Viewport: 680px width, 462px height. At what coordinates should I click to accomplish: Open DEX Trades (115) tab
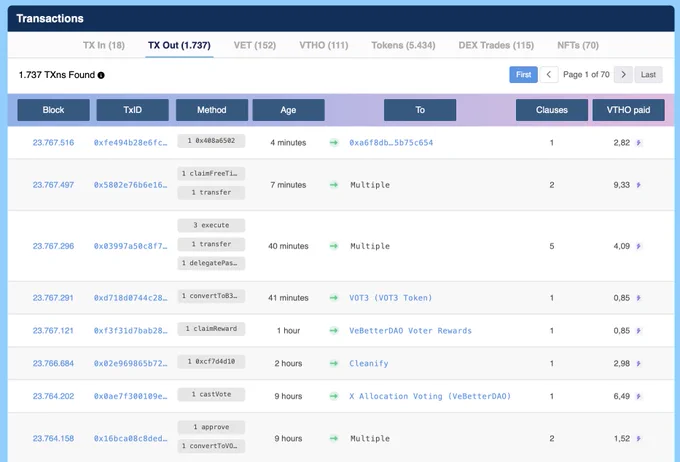tap(496, 45)
